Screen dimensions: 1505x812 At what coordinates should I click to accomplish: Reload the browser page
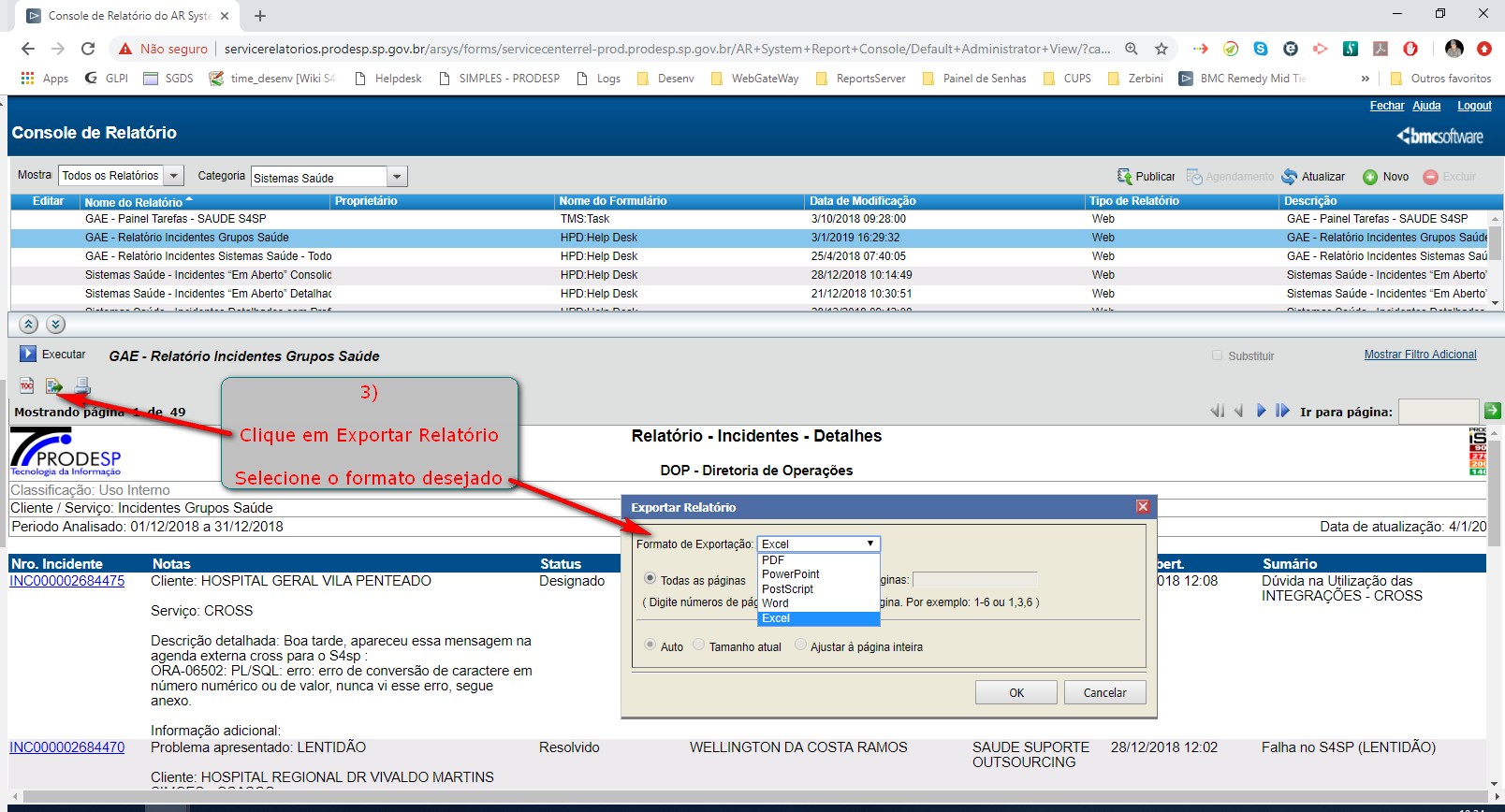88,49
